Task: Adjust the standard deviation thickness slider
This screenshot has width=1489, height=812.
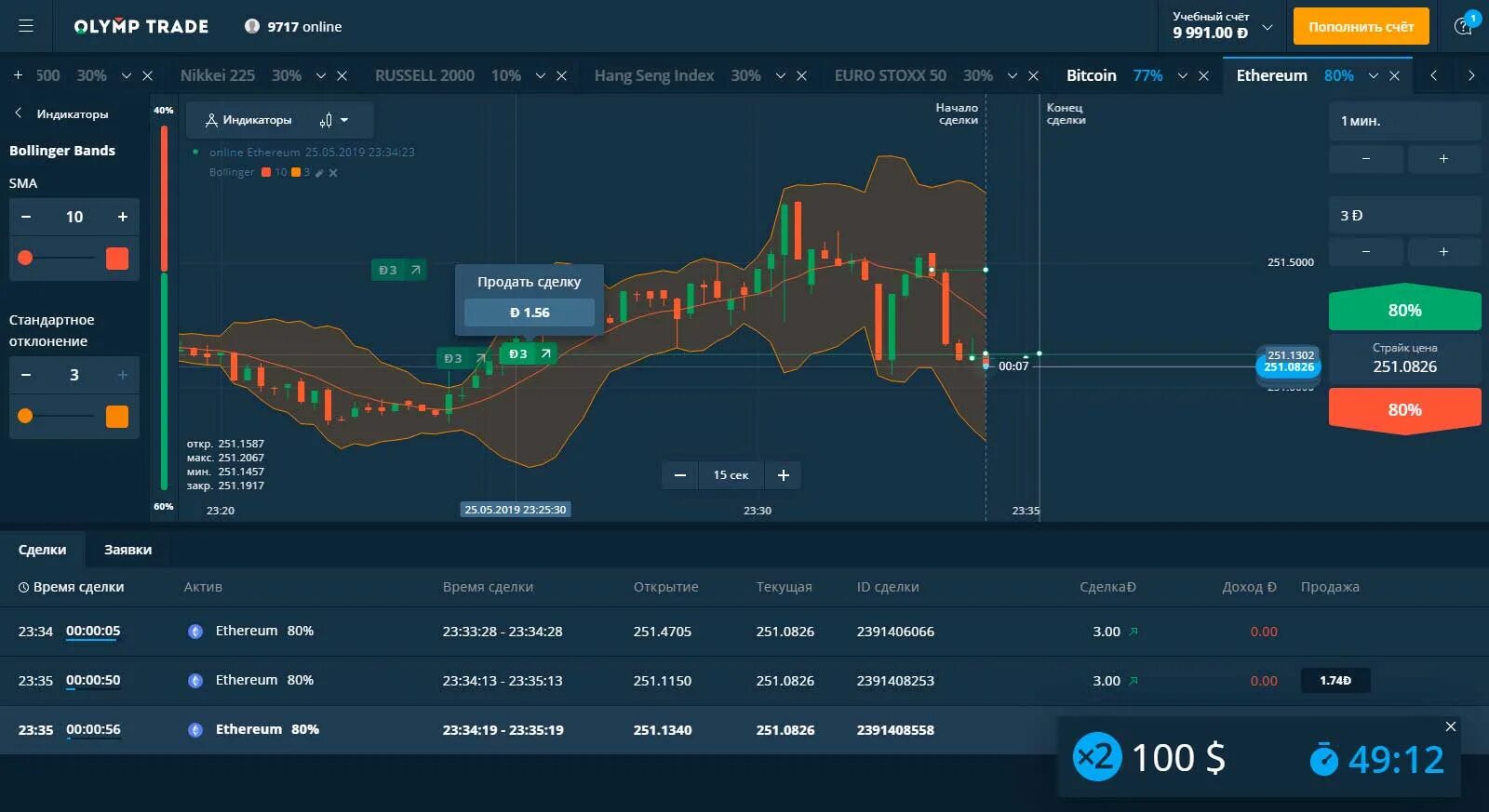Action: (x=56, y=416)
